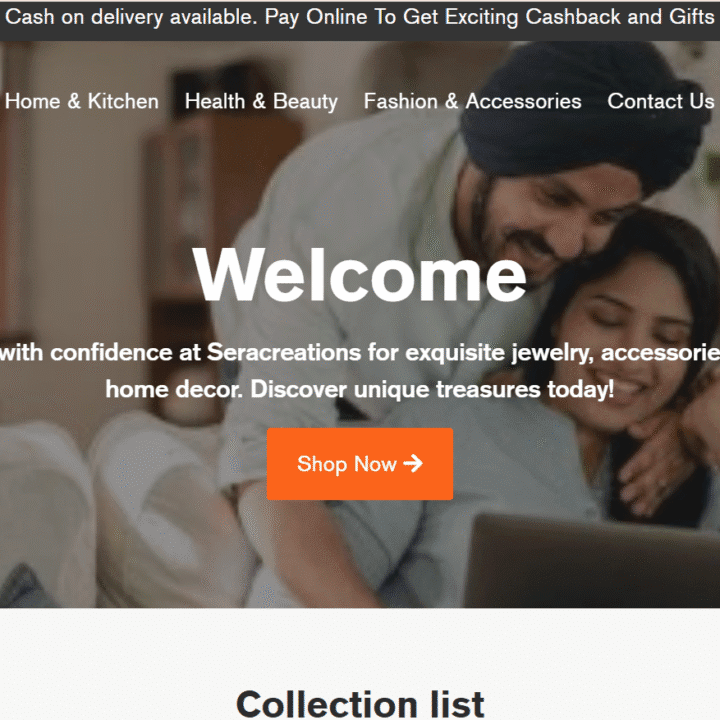
Task: Click 'Discover unique treasures today!' text
Action: [432, 389]
